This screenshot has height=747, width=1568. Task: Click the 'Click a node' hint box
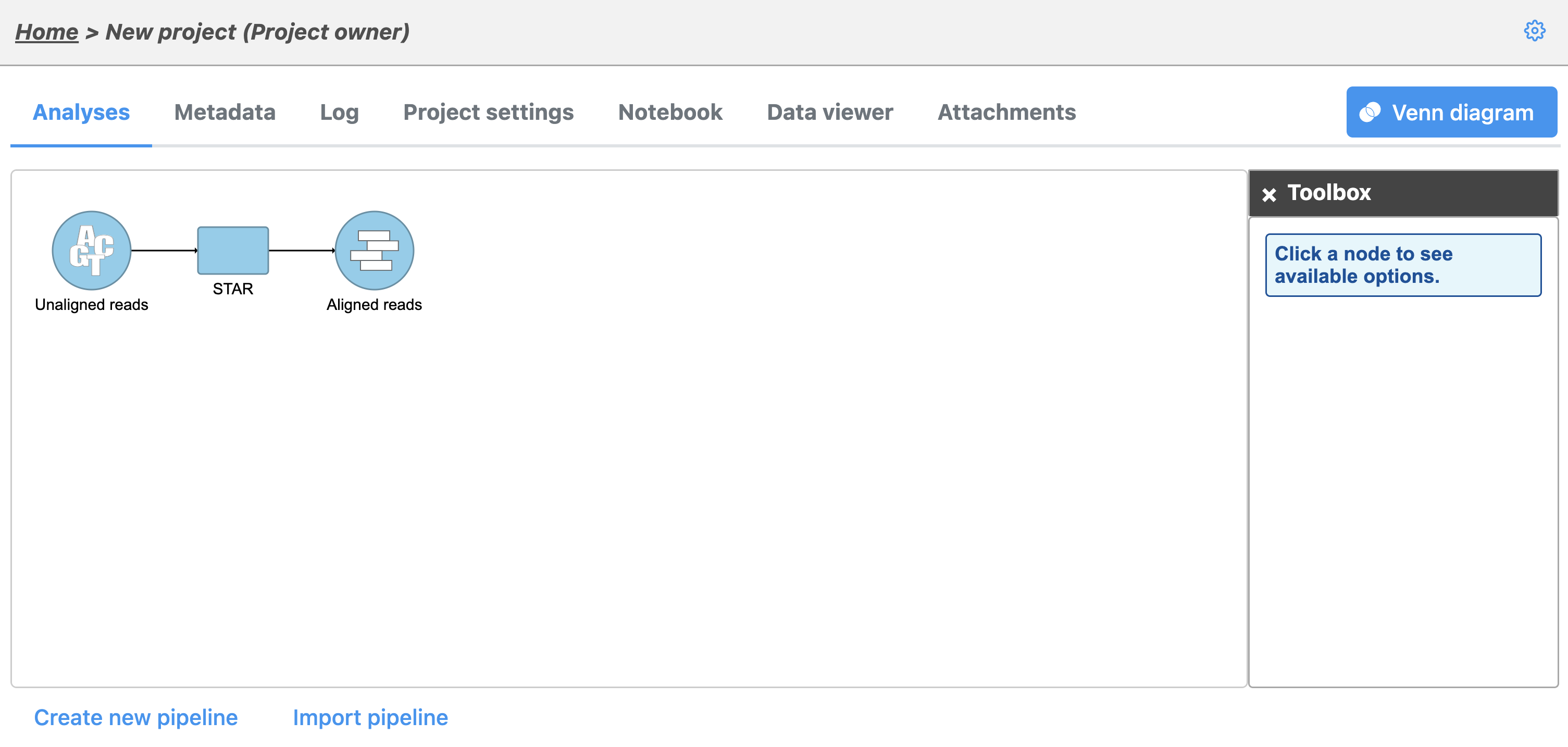point(1402,265)
